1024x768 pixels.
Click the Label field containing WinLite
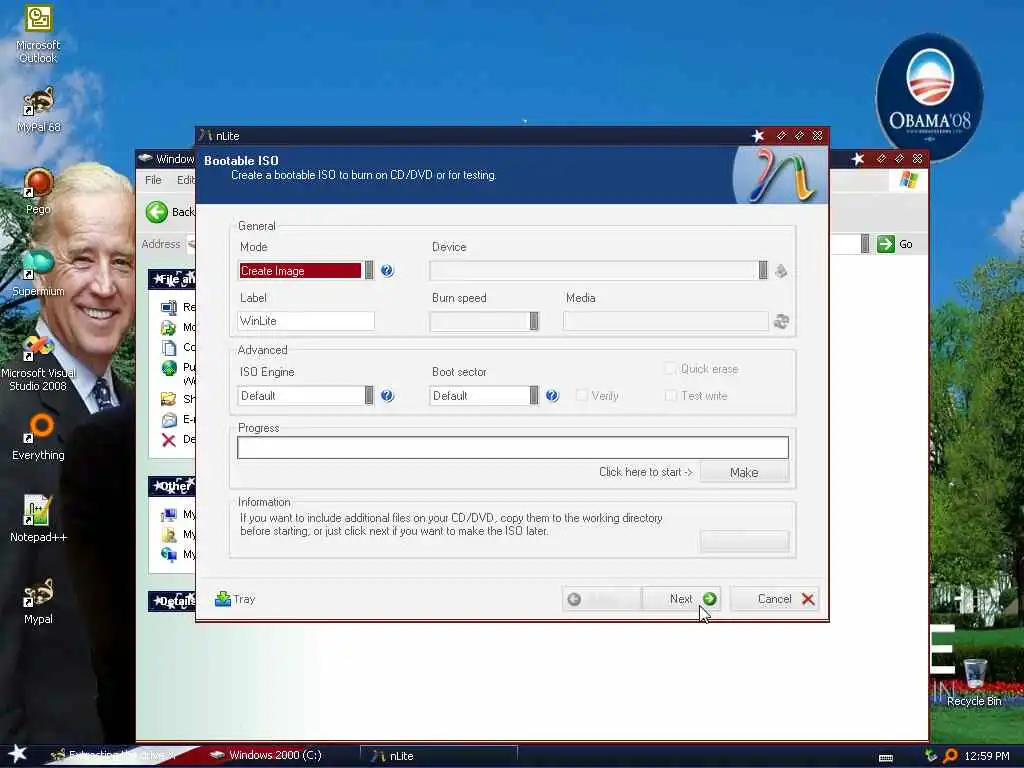306,321
